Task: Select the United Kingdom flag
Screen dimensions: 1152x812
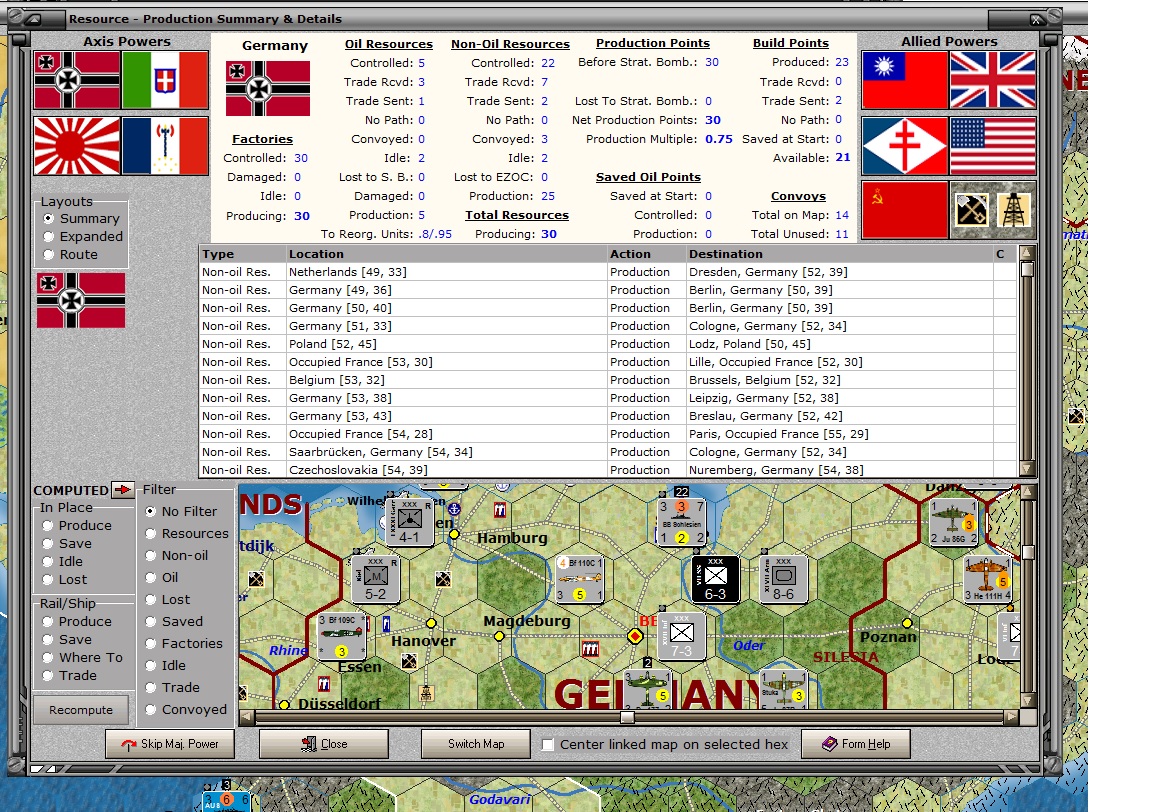Action: pos(993,80)
